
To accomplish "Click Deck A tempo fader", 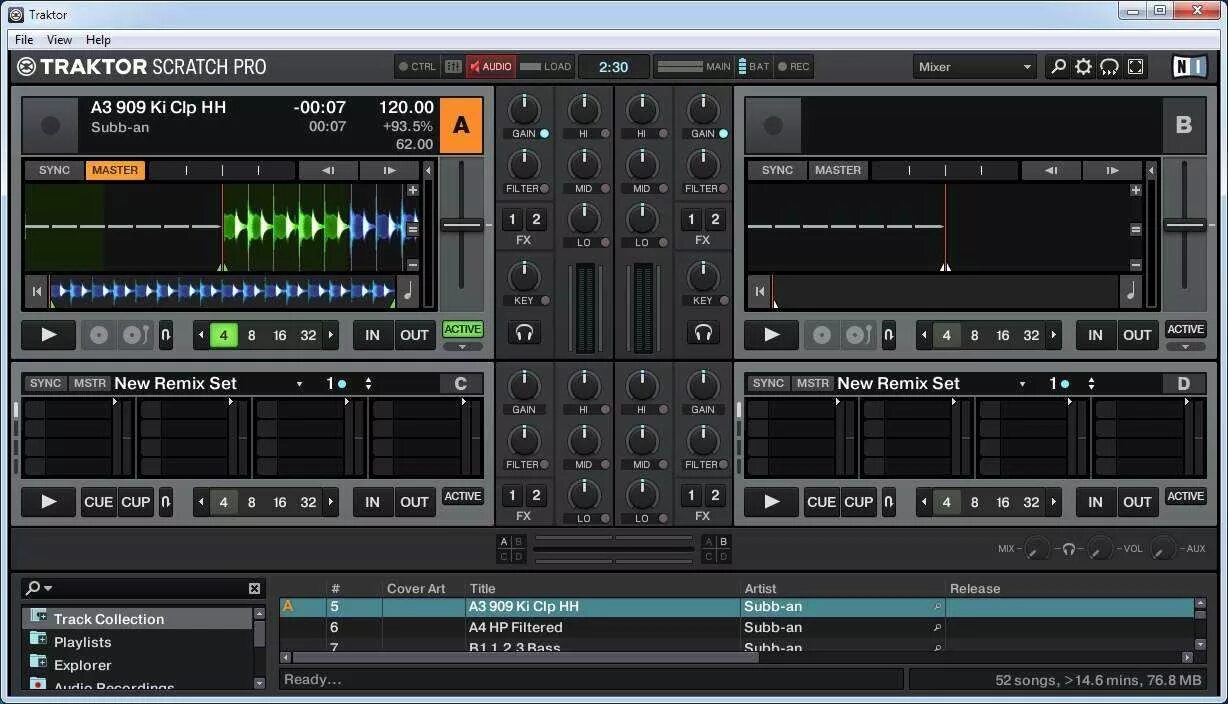I will (462, 226).
